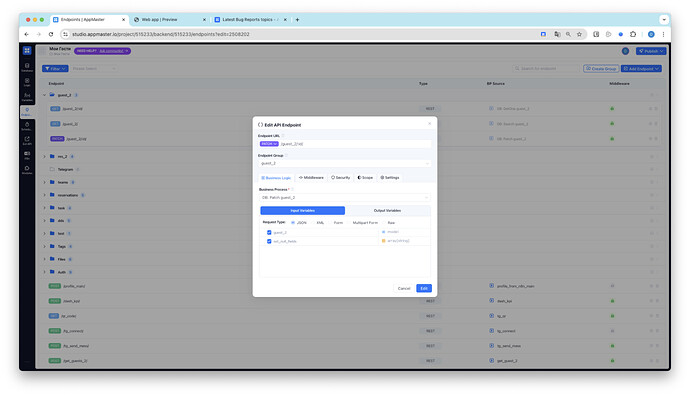
Task: Click the Endpoint URL input field
Action: pos(355,144)
